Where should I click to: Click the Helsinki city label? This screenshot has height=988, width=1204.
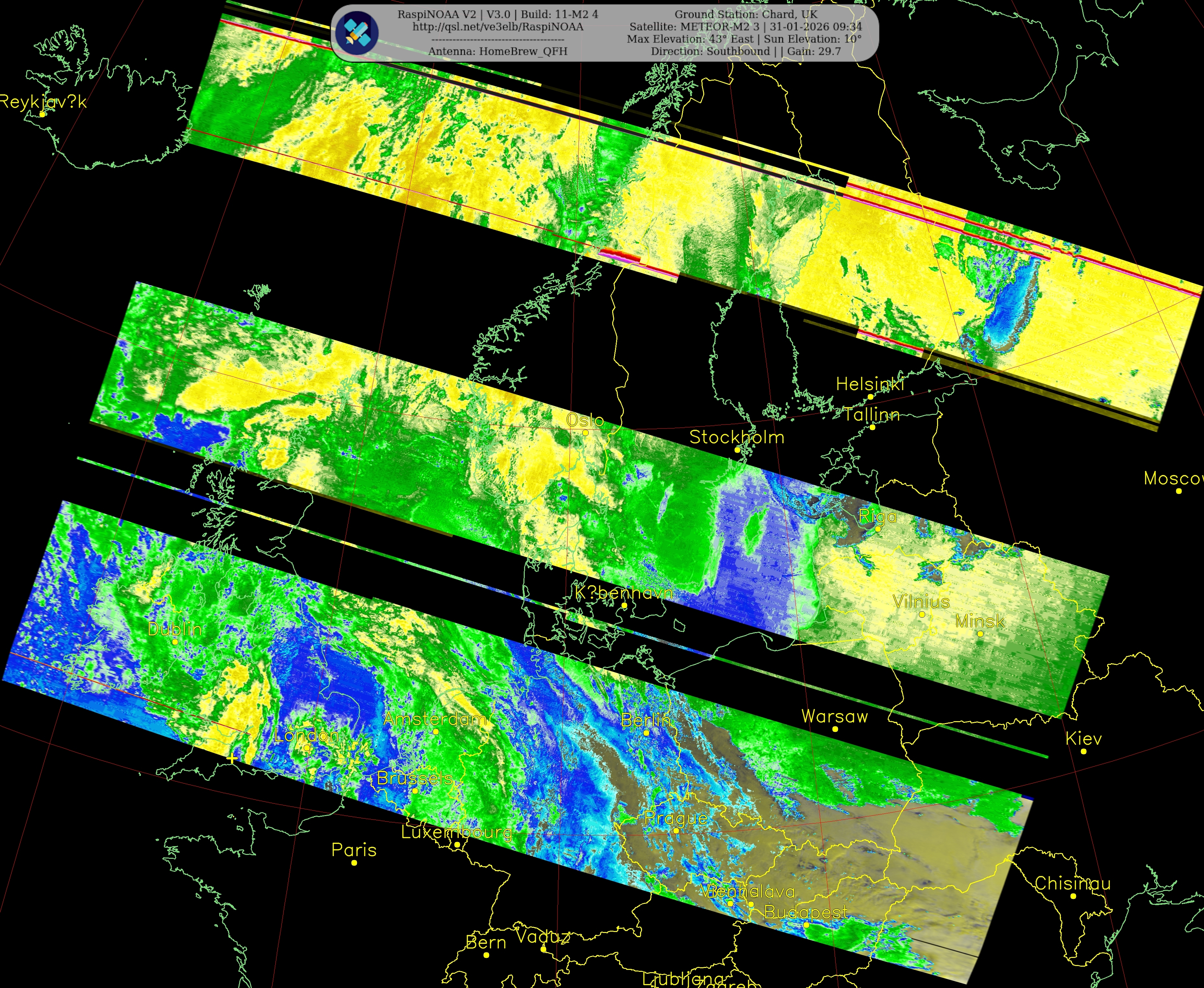click(869, 384)
